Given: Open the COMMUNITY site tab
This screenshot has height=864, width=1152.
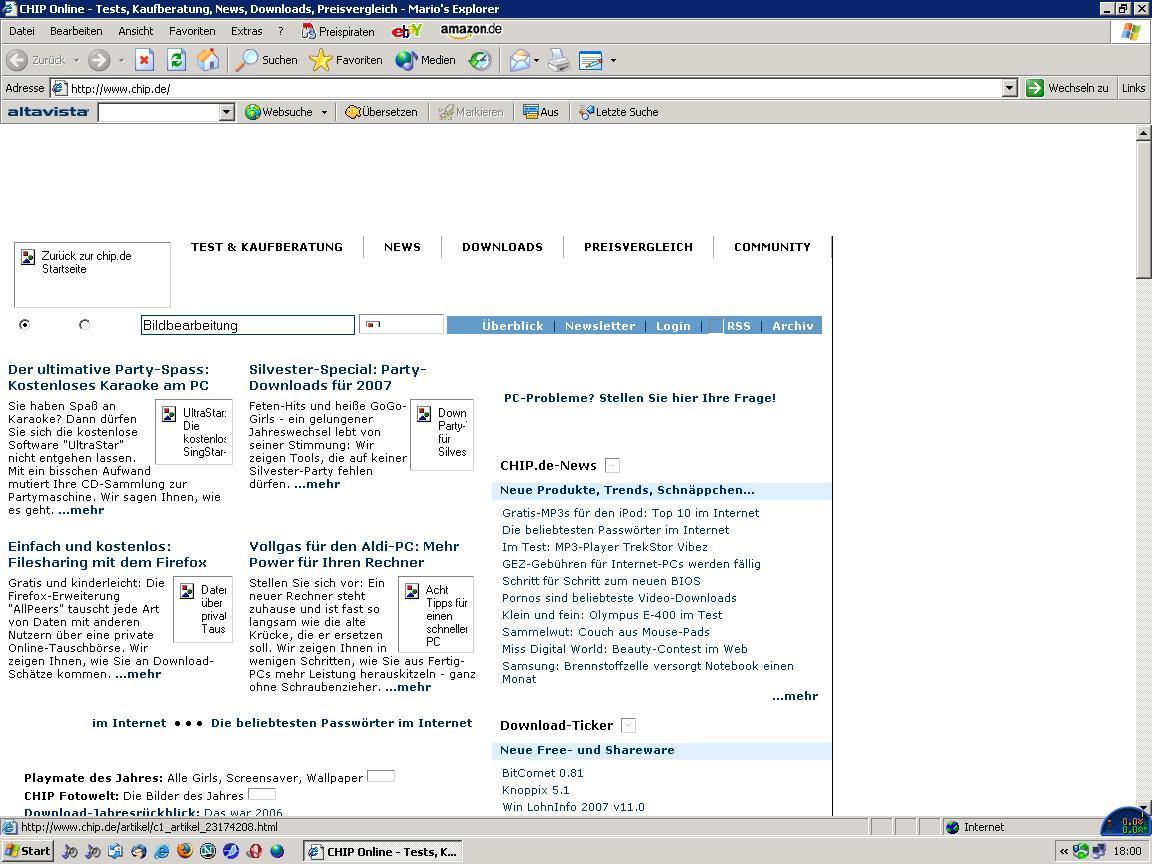Looking at the screenshot, I should tap(772, 247).
